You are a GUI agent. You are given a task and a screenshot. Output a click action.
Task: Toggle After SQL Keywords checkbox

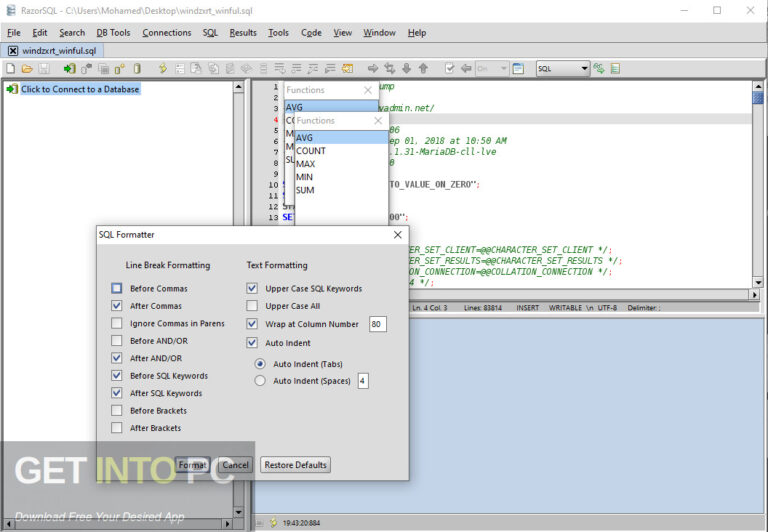(117, 393)
